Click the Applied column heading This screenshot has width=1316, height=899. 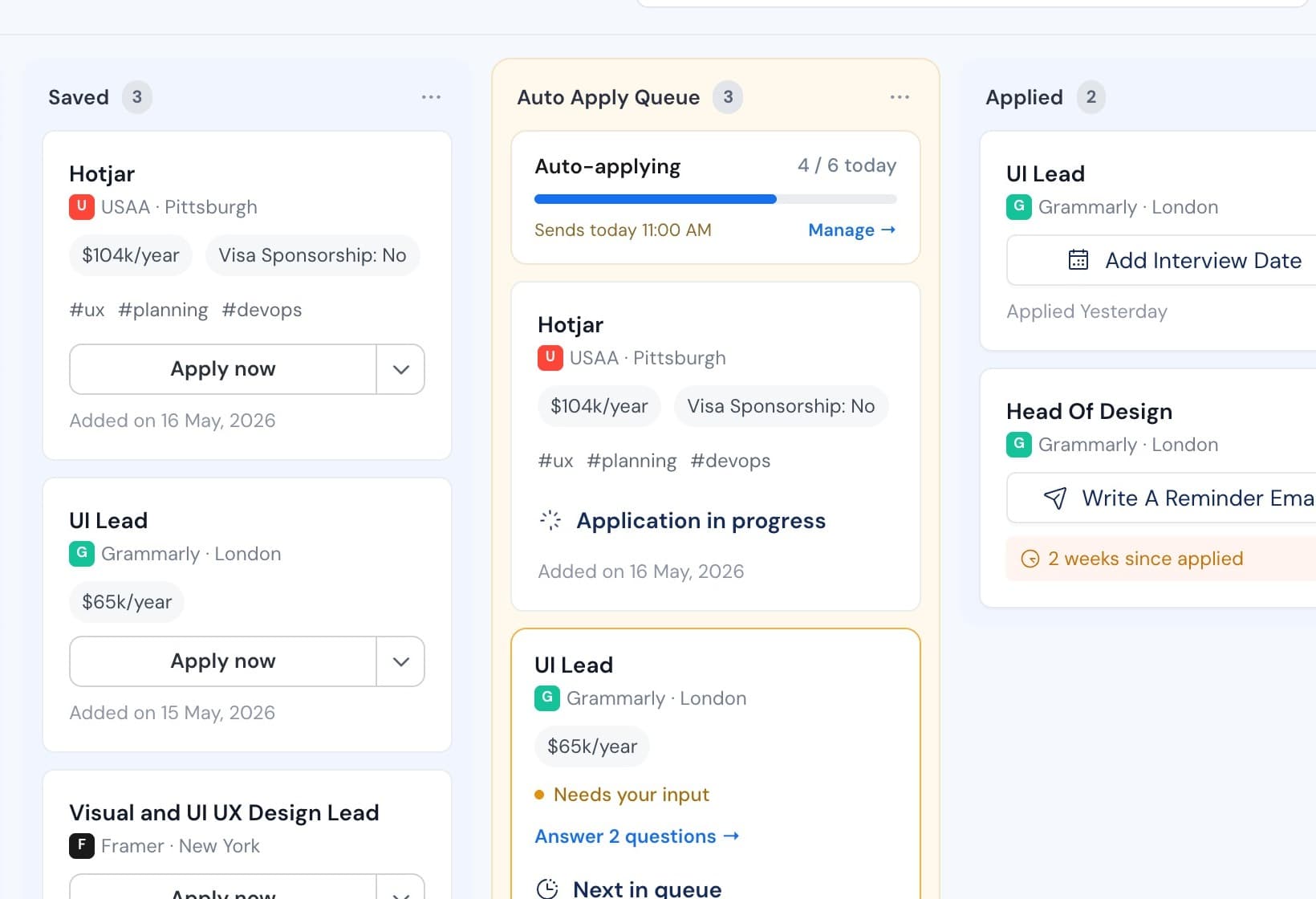1024,97
